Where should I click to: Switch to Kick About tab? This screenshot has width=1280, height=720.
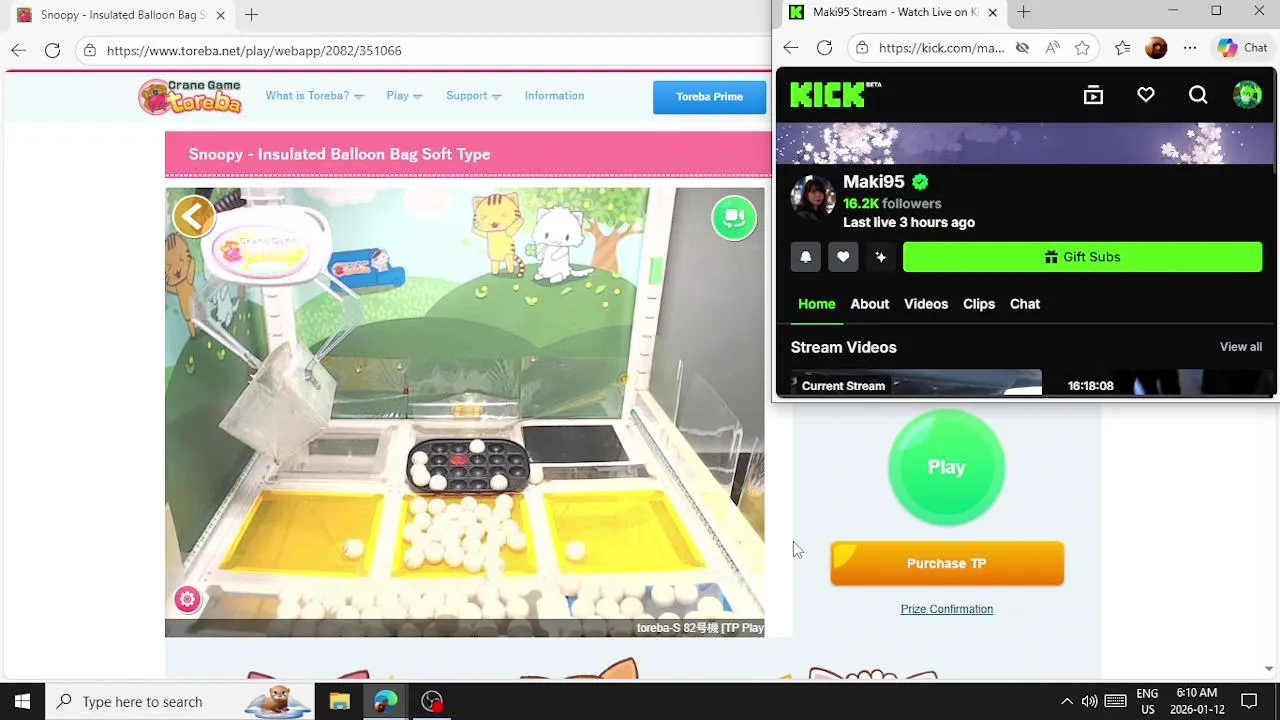tap(870, 304)
